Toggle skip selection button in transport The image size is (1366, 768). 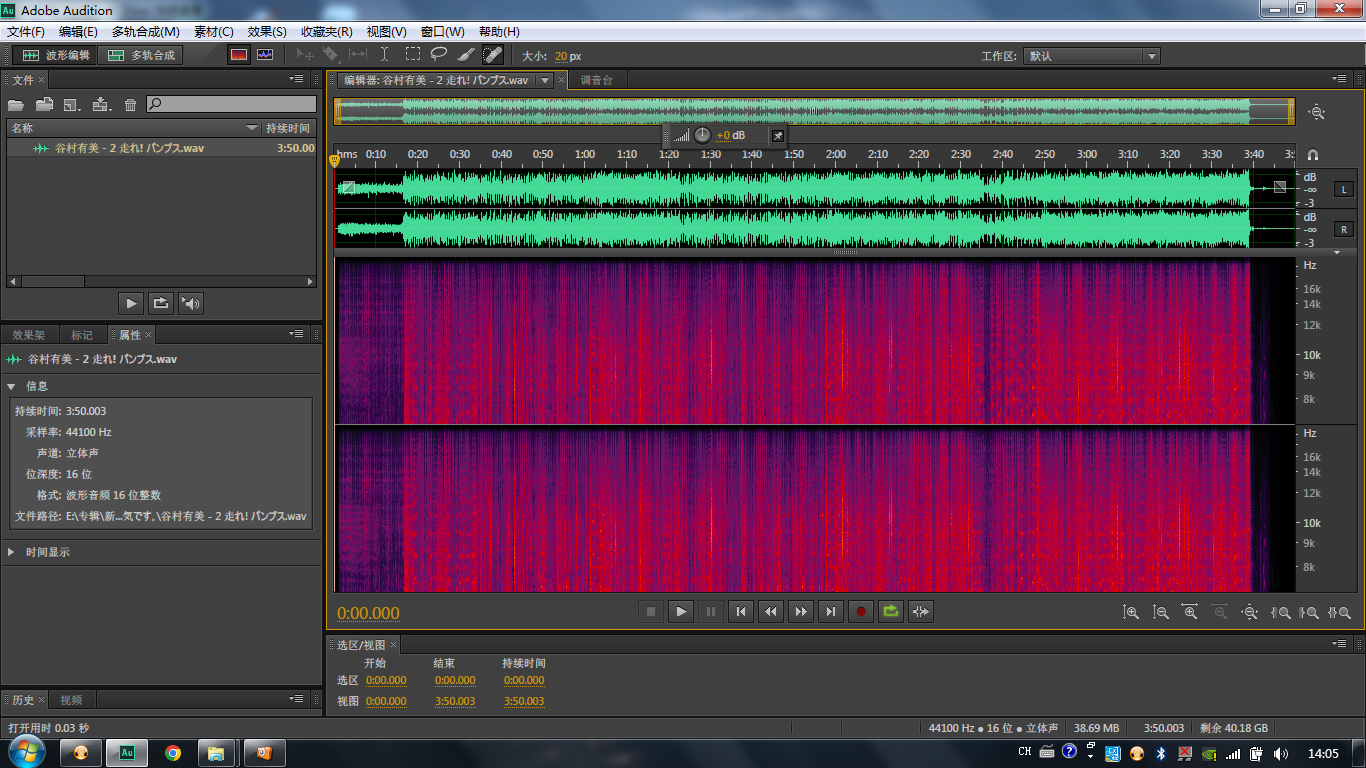coord(920,611)
